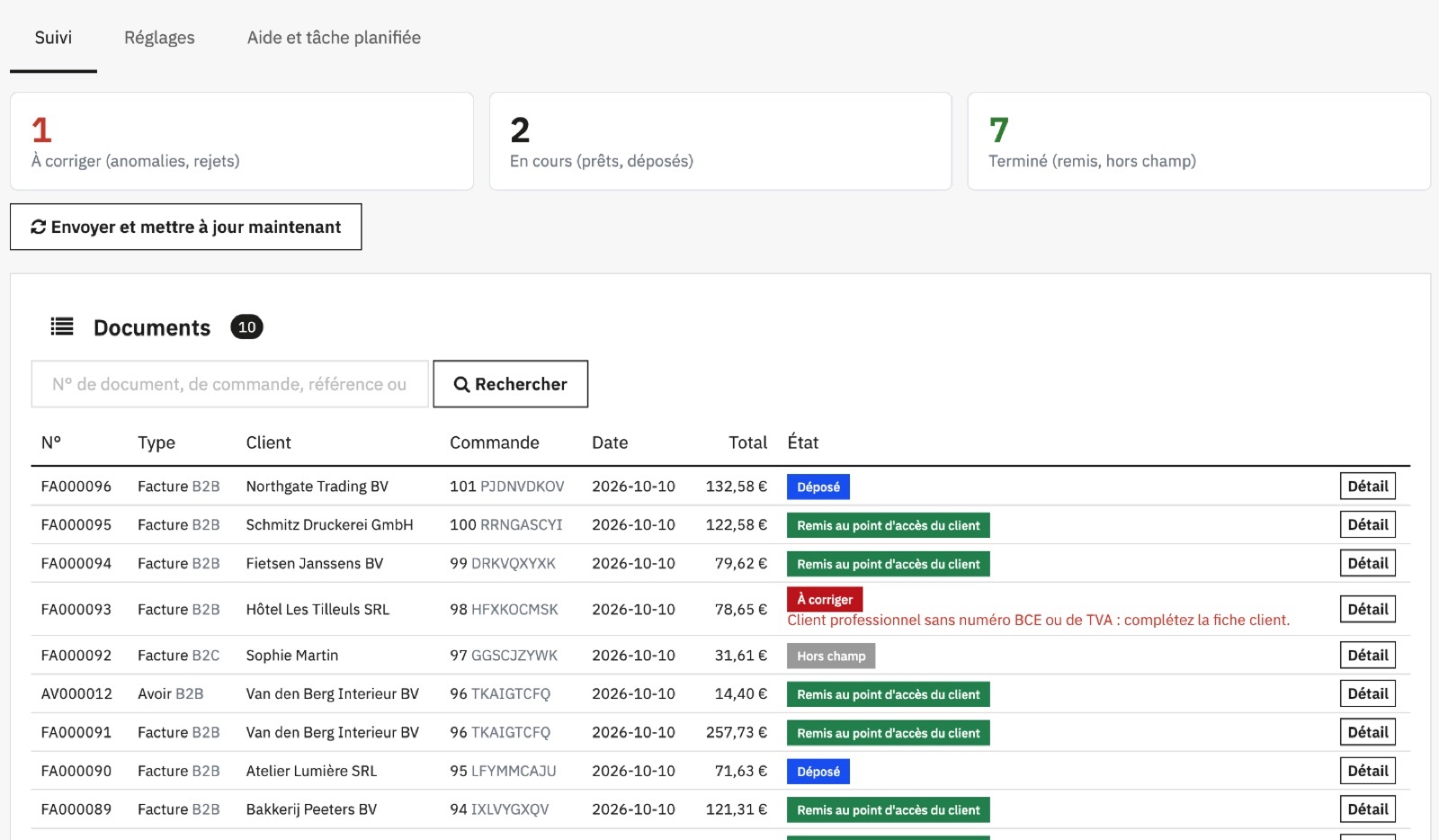Click the Terminé summary card
Viewport: 1439px width, 840px height.
(1199, 141)
